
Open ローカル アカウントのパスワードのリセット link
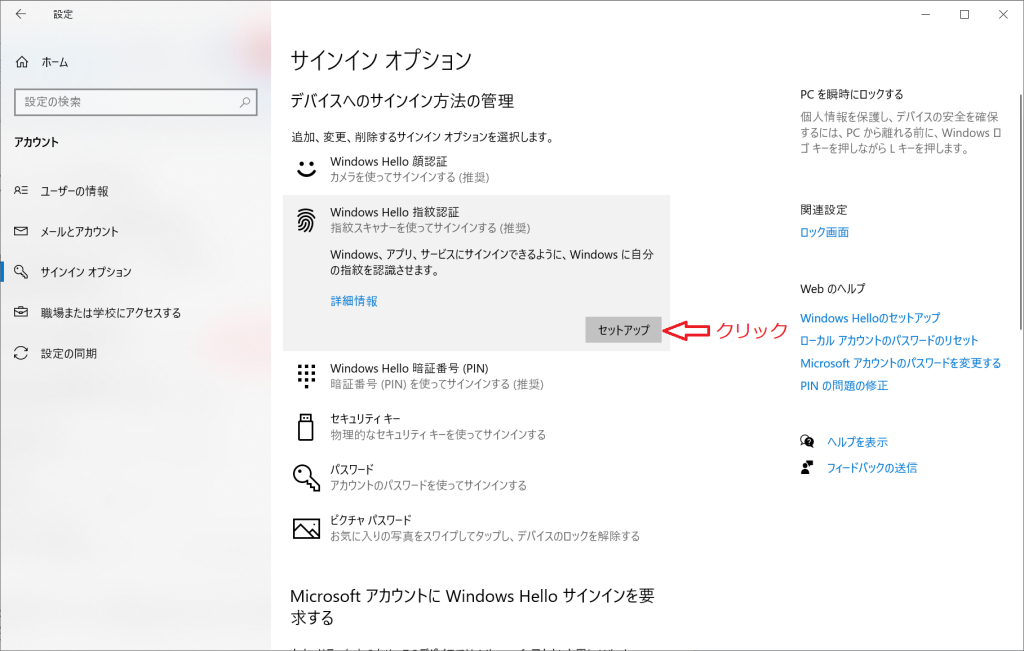889,341
